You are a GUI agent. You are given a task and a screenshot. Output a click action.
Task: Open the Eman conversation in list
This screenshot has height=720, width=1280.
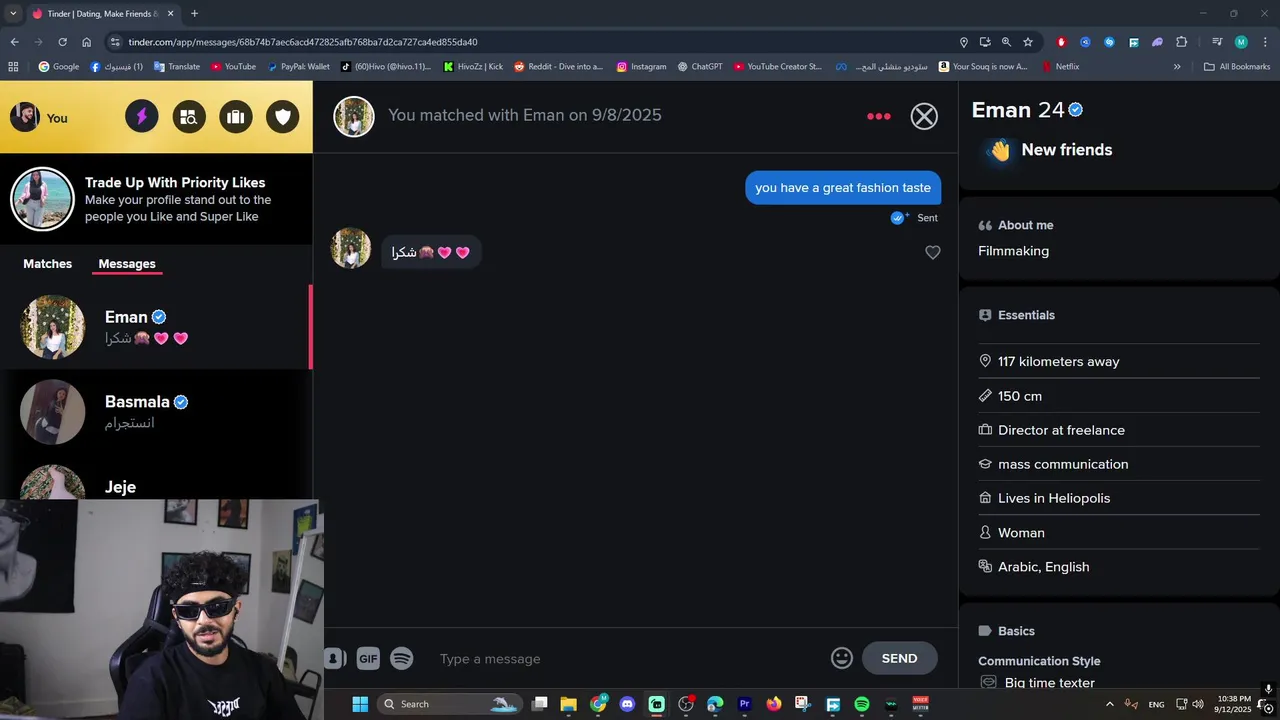tap(156, 327)
